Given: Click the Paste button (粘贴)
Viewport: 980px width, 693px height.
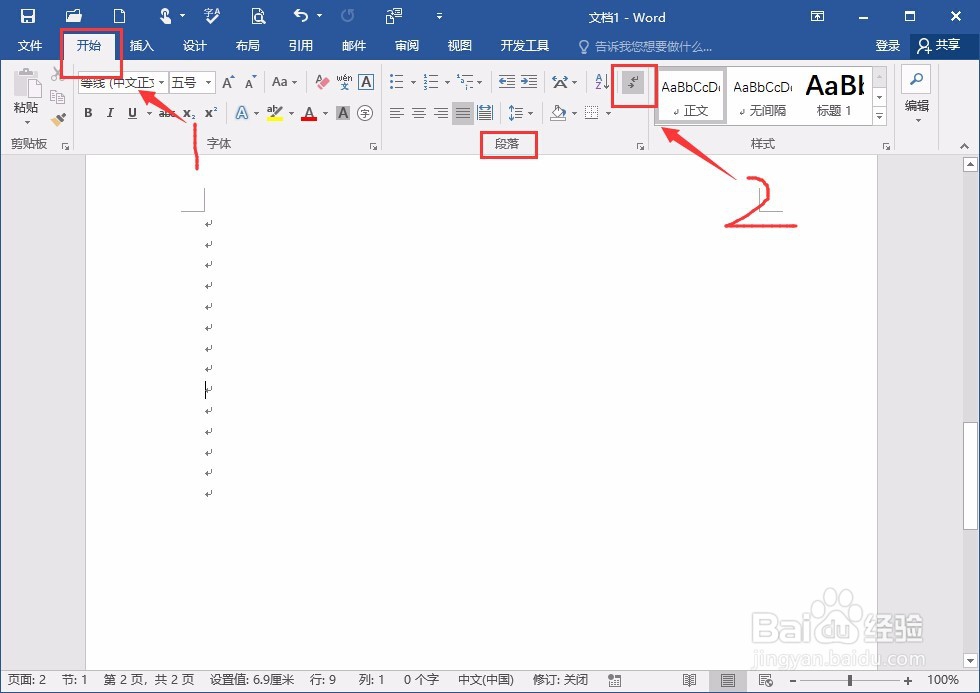Looking at the screenshot, I should (26, 96).
